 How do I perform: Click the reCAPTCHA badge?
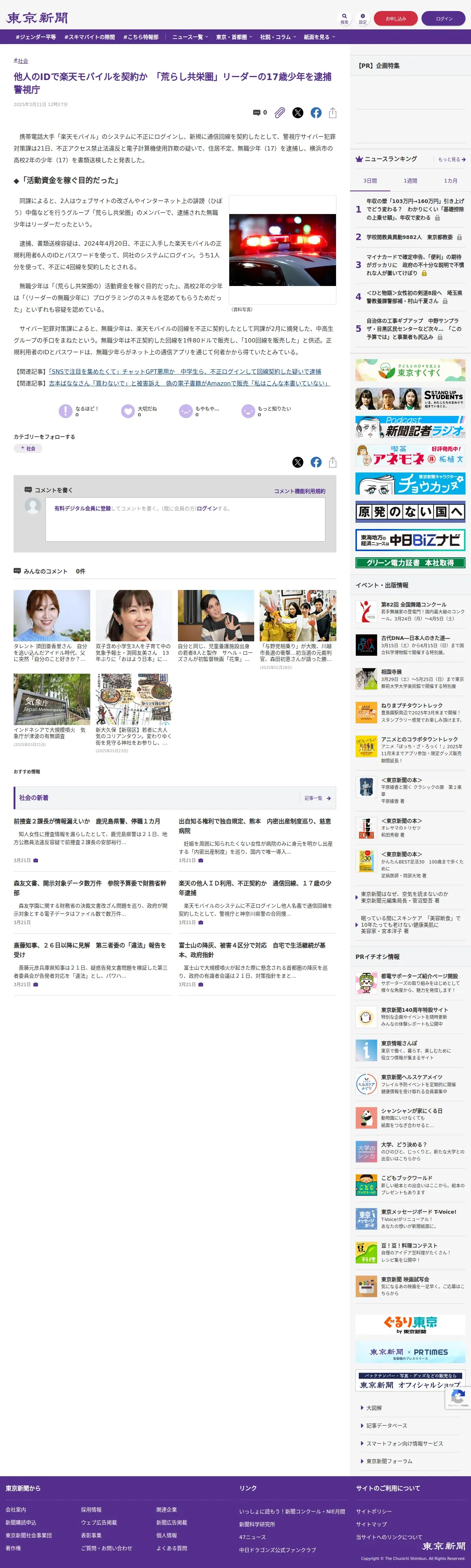coord(458,1398)
